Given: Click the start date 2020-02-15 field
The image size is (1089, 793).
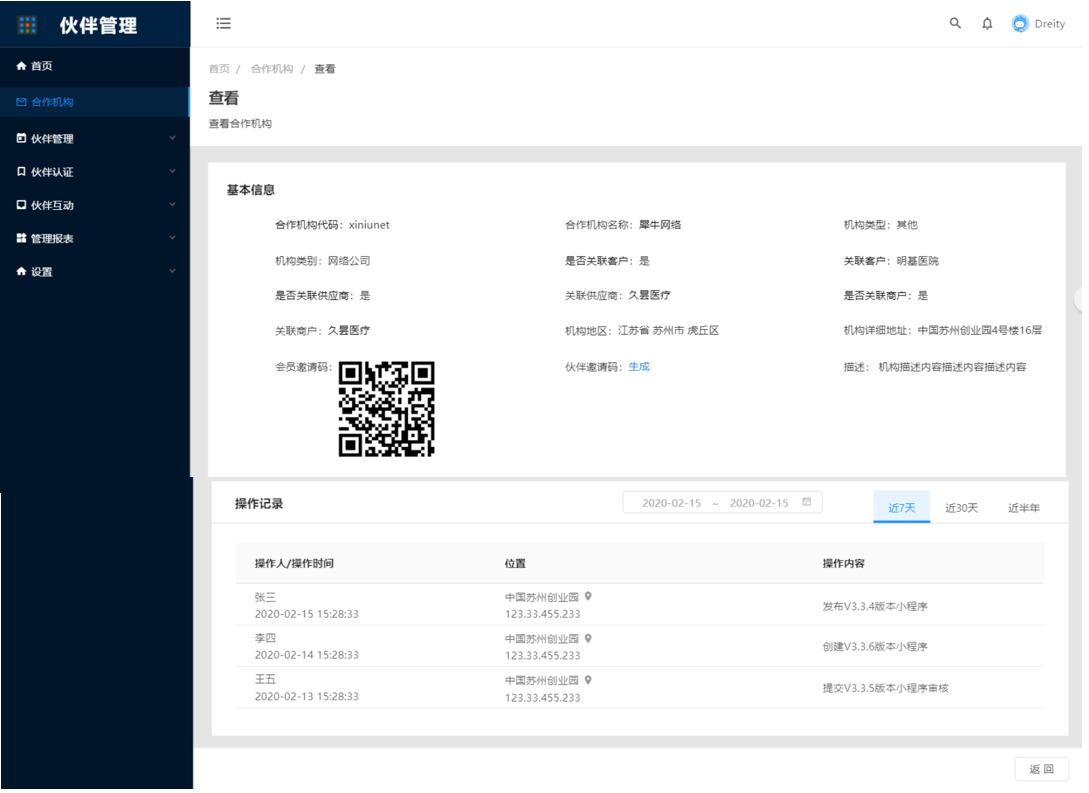Looking at the screenshot, I should pyautogui.click(x=671, y=503).
